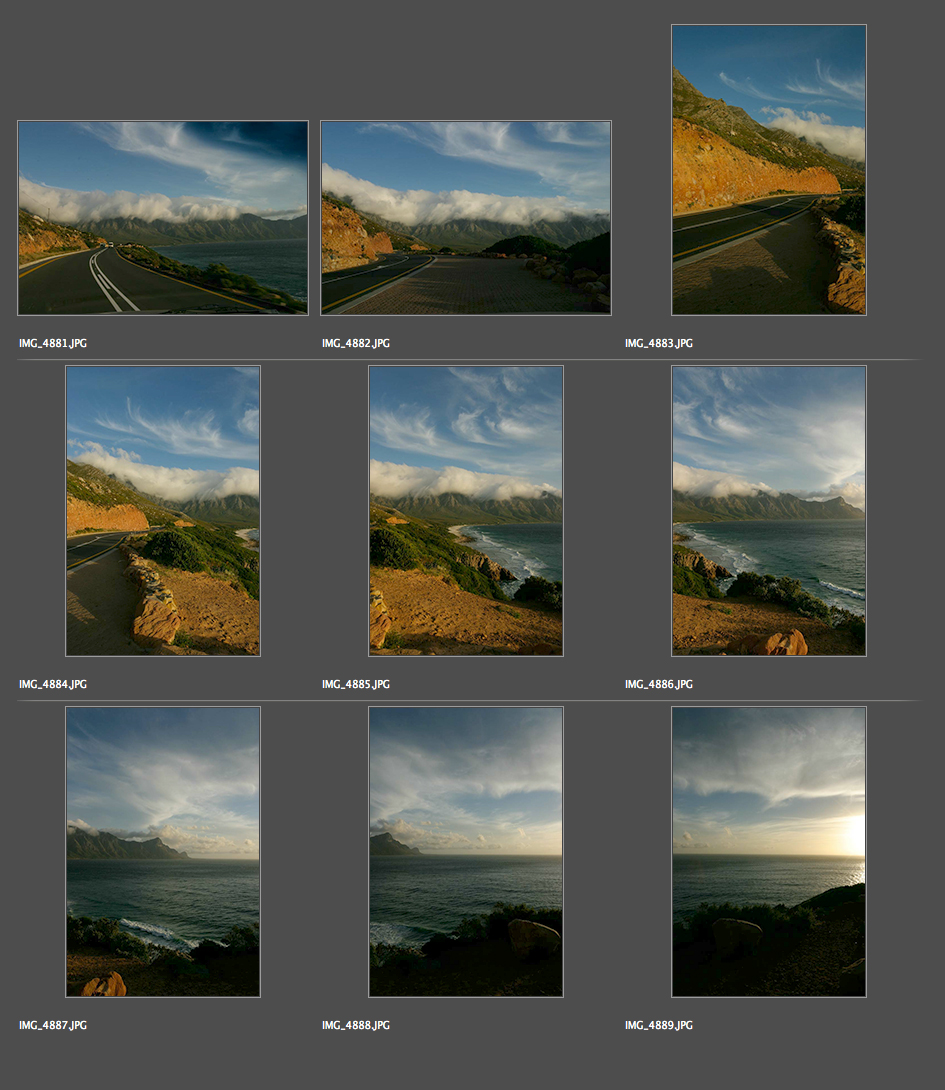Click the divider line under IMG_4882.JPG label
Screen dimensions: 945x1090
pyautogui.click(x=465, y=359)
